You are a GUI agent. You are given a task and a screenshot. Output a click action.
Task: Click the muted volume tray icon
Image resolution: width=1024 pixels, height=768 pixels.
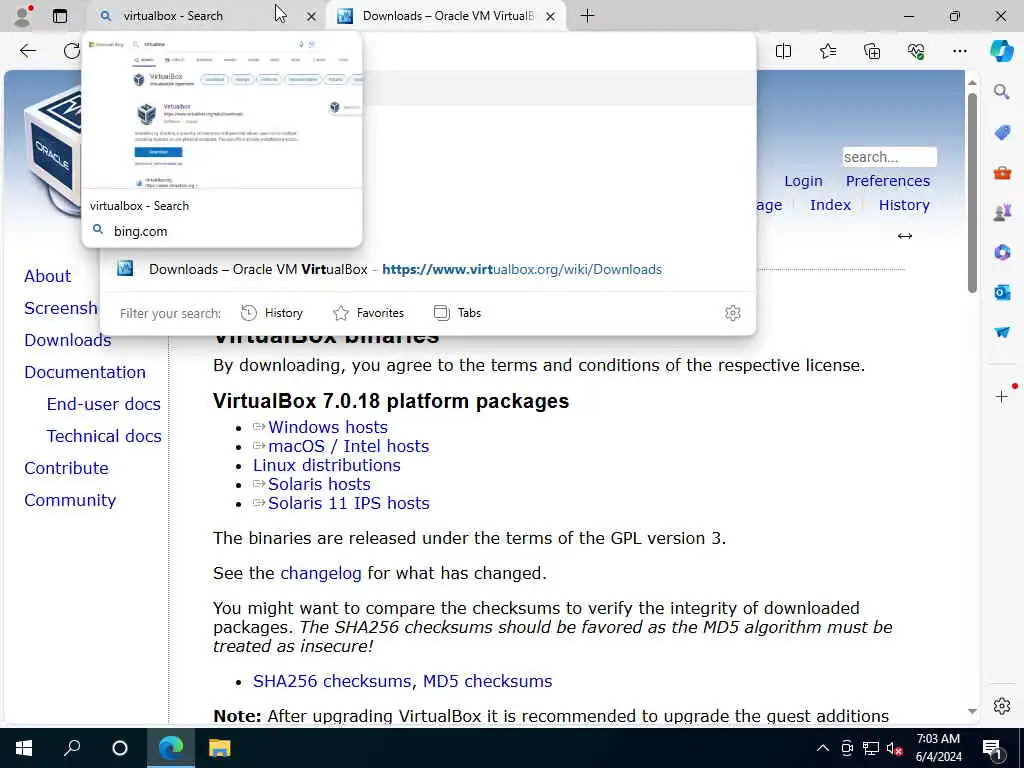893,748
